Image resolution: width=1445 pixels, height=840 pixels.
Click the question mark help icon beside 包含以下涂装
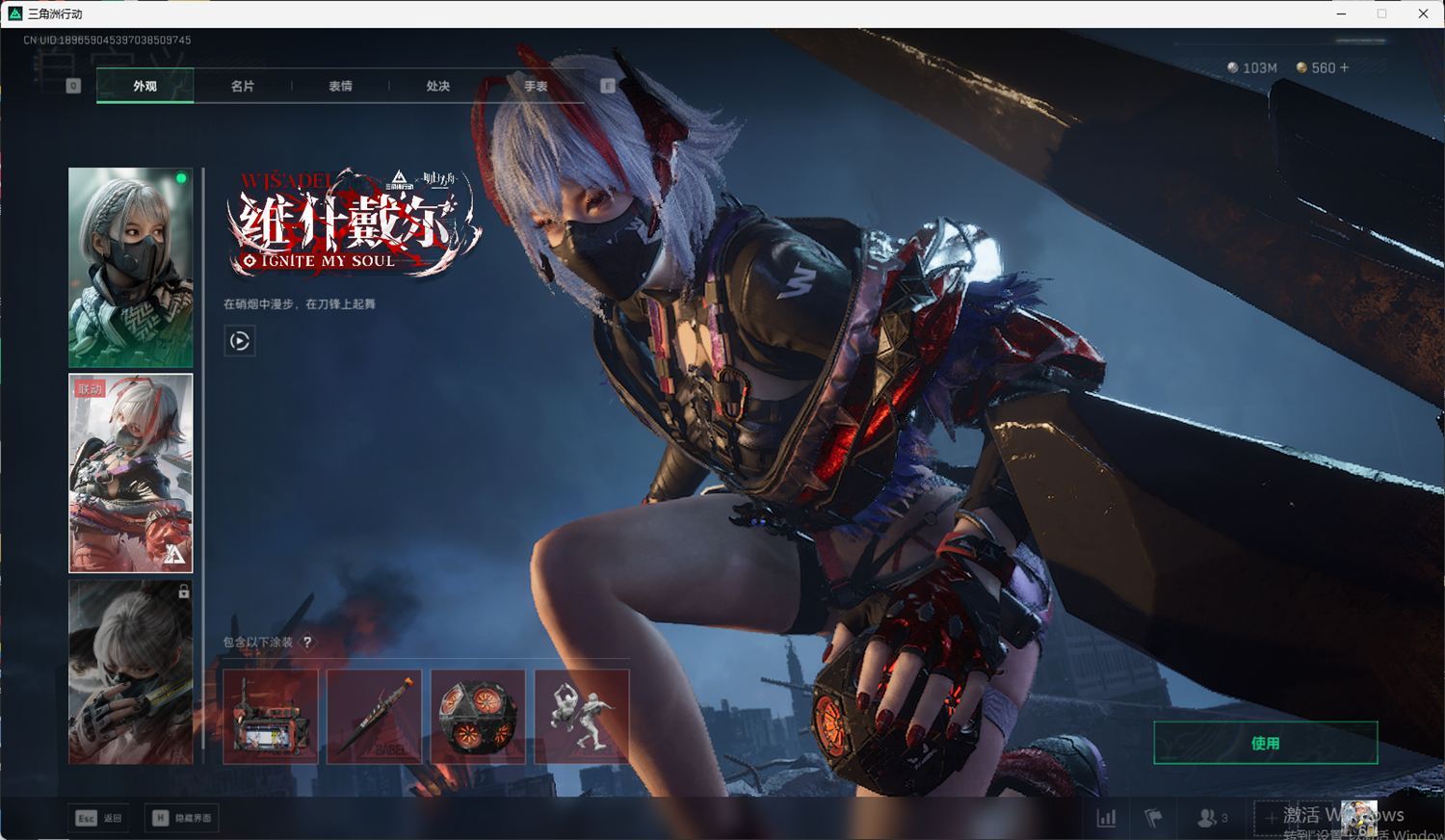coord(307,643)
